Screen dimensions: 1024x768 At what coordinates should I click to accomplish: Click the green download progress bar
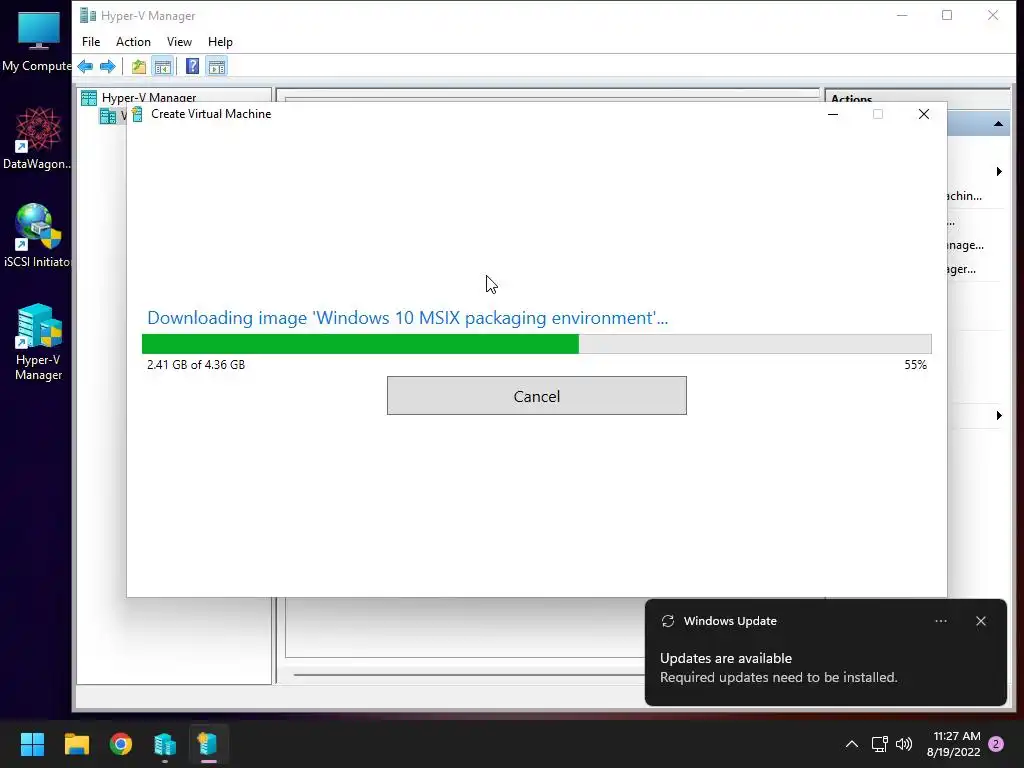tap(536, 344)
